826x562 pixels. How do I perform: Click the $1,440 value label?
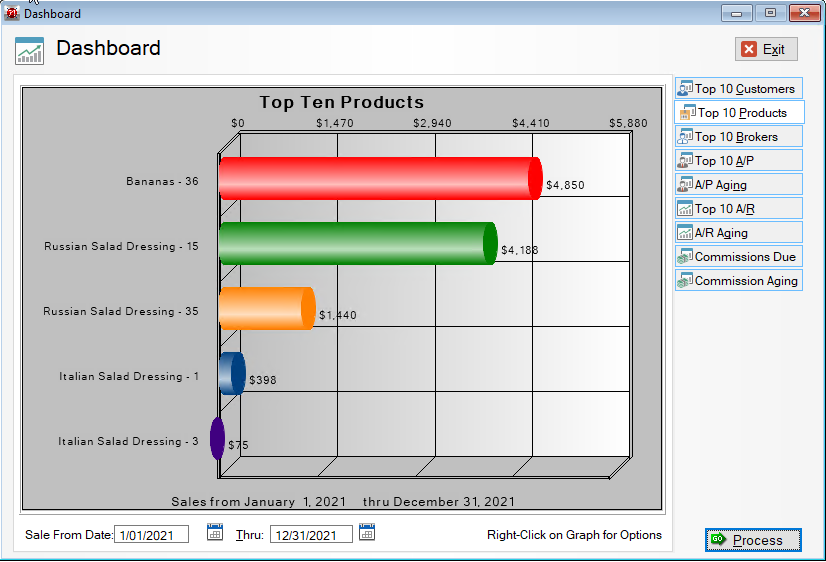click(x=338, y=315)
